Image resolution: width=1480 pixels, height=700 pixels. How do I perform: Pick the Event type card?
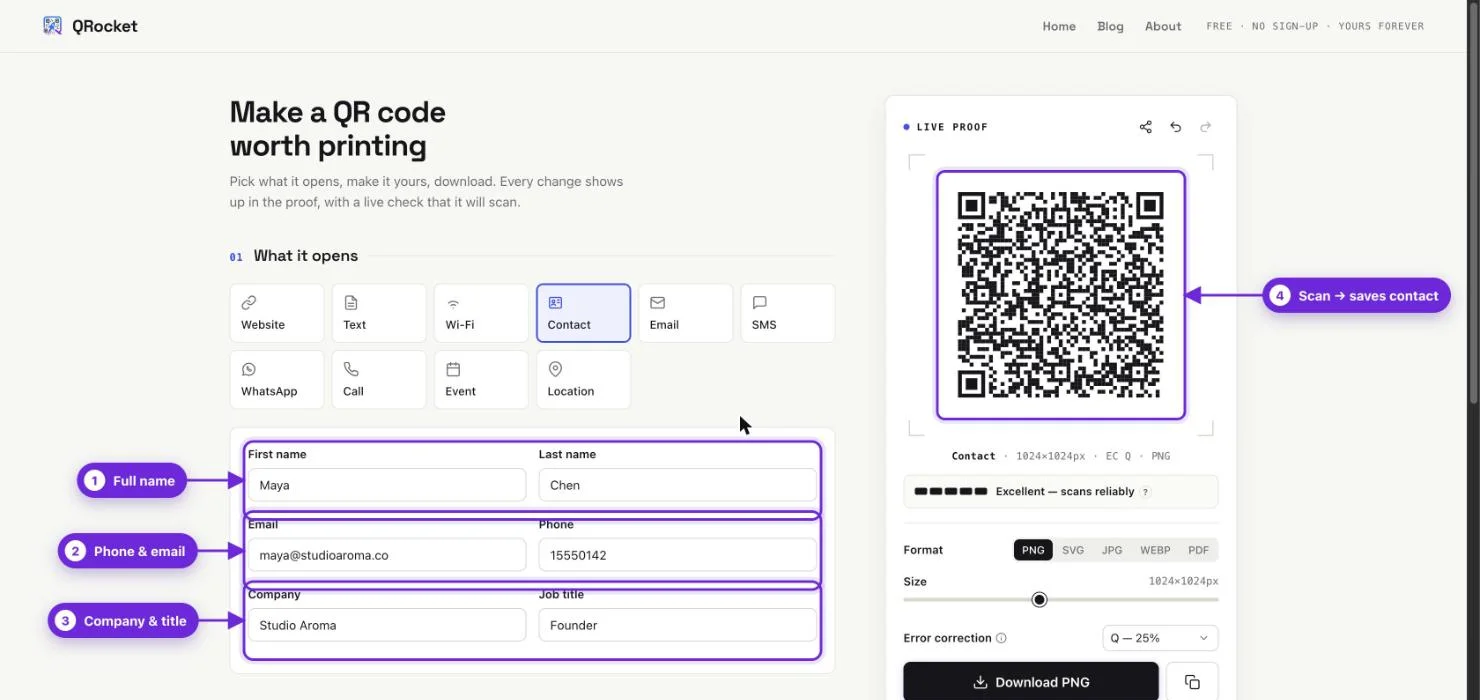481,379
